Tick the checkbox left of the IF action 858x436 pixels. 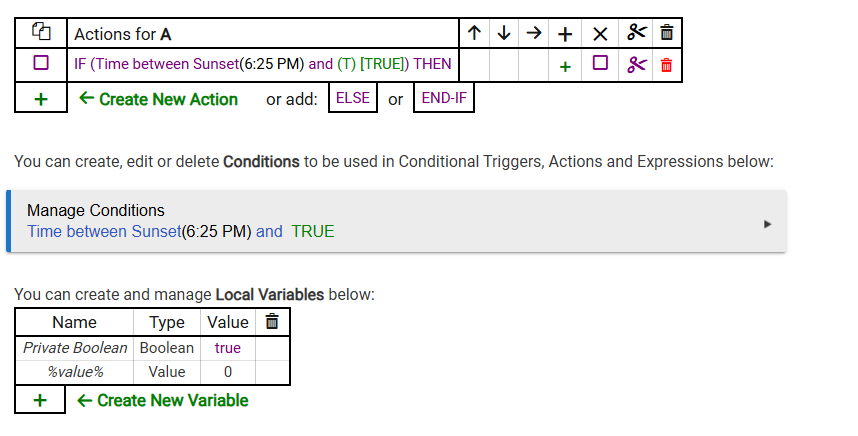[x=41, y=63]
